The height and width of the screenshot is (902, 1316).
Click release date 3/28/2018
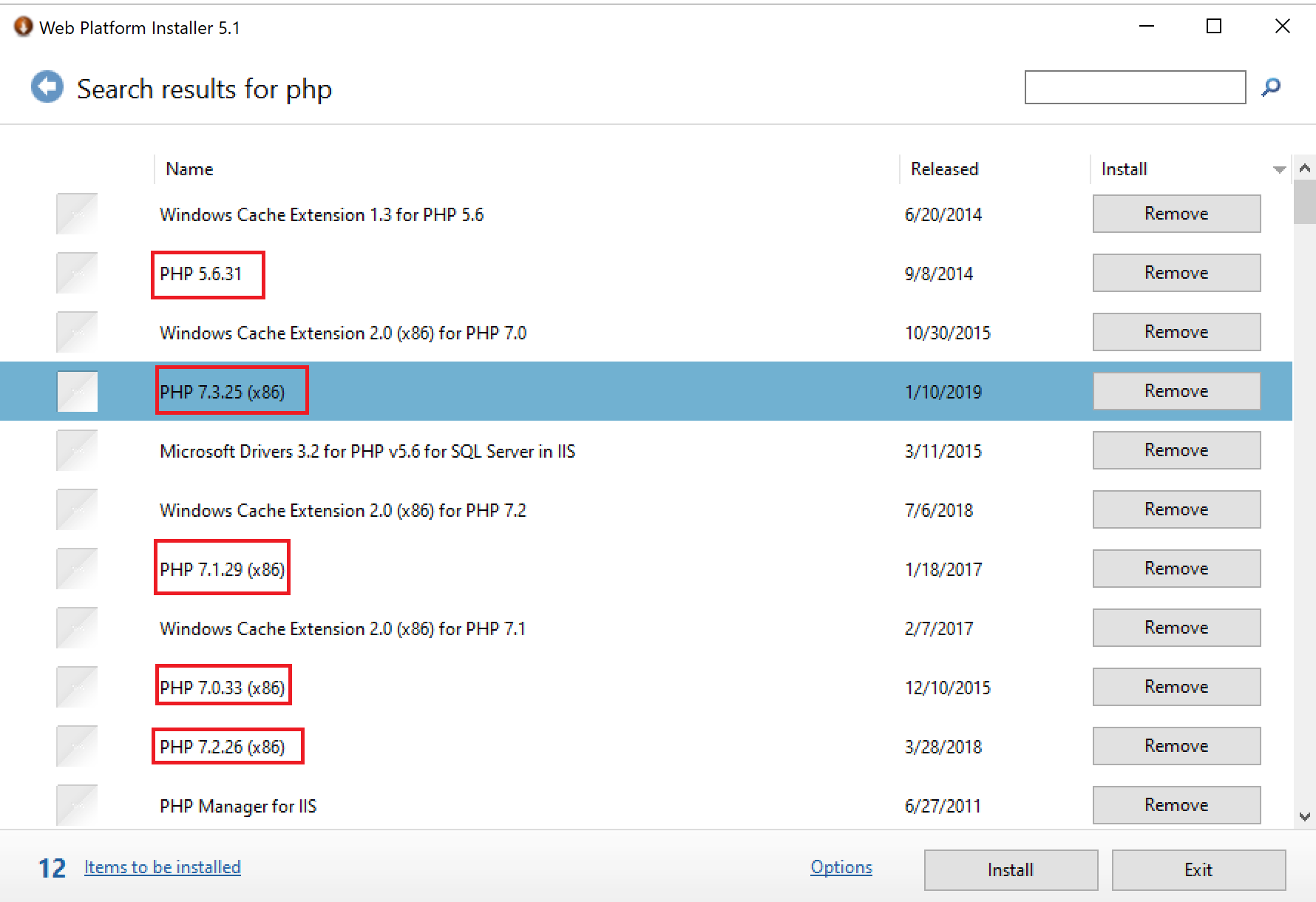(943, 747)
